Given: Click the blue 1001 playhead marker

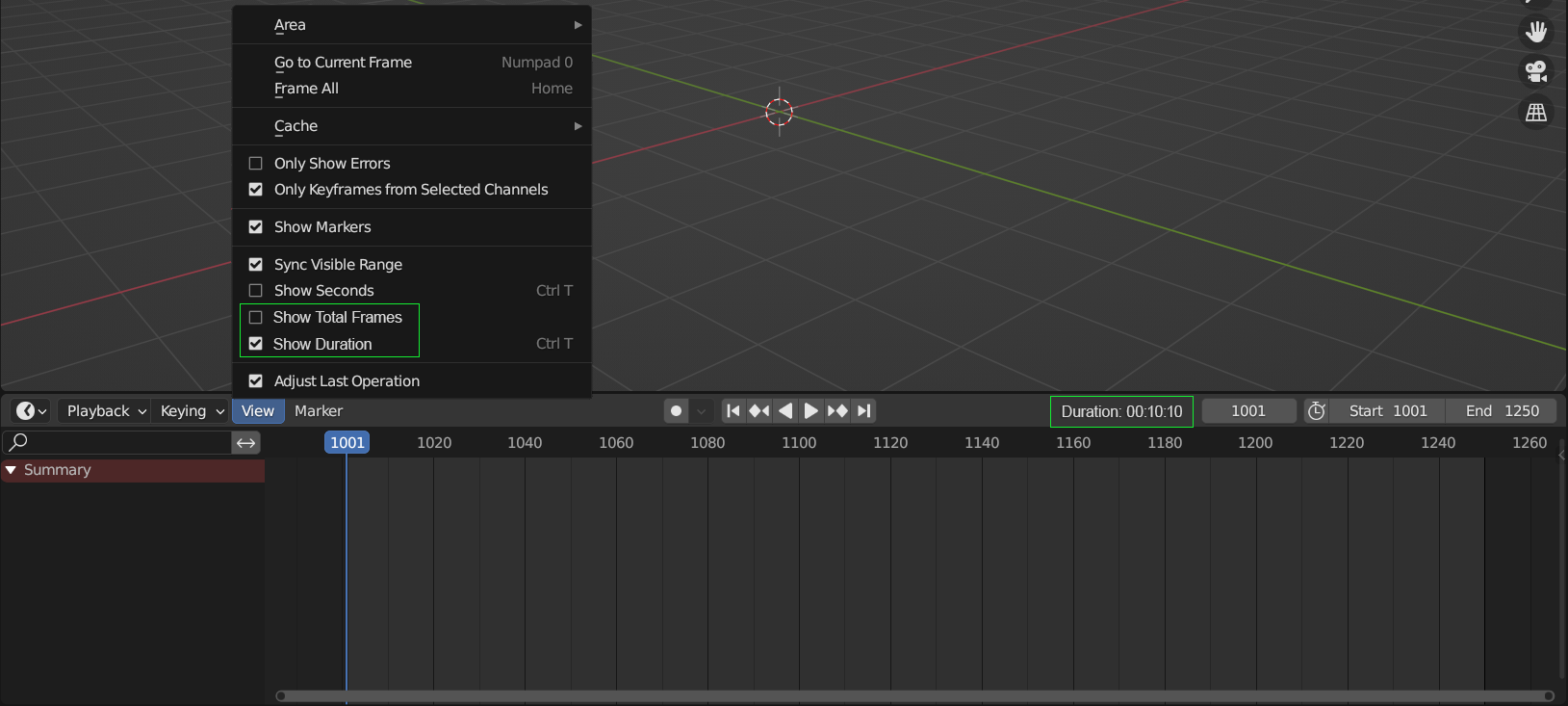Looking at the screenshot, I should click(x=347, y=442).
